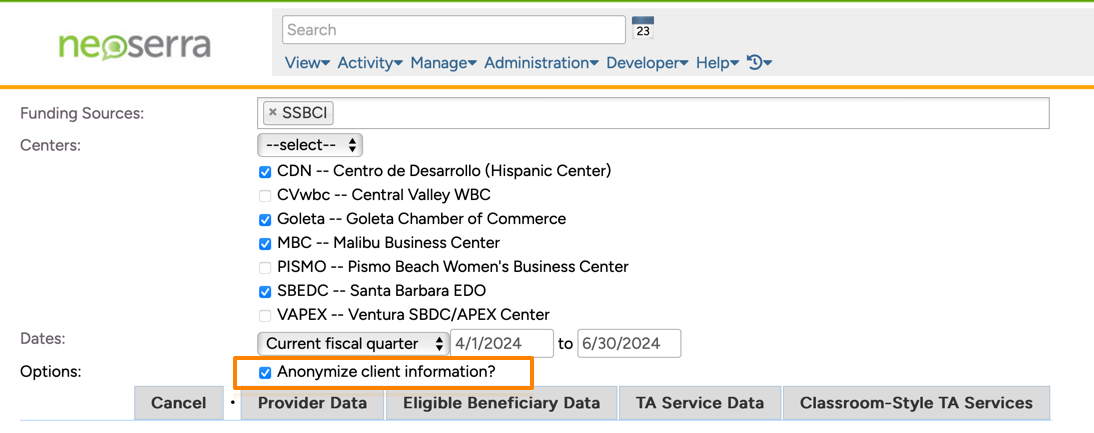This screenshot has width=1094, height=433.
Task: Uncheck SBEDC Santa Barbara EDO
Action: coord(265,291)
